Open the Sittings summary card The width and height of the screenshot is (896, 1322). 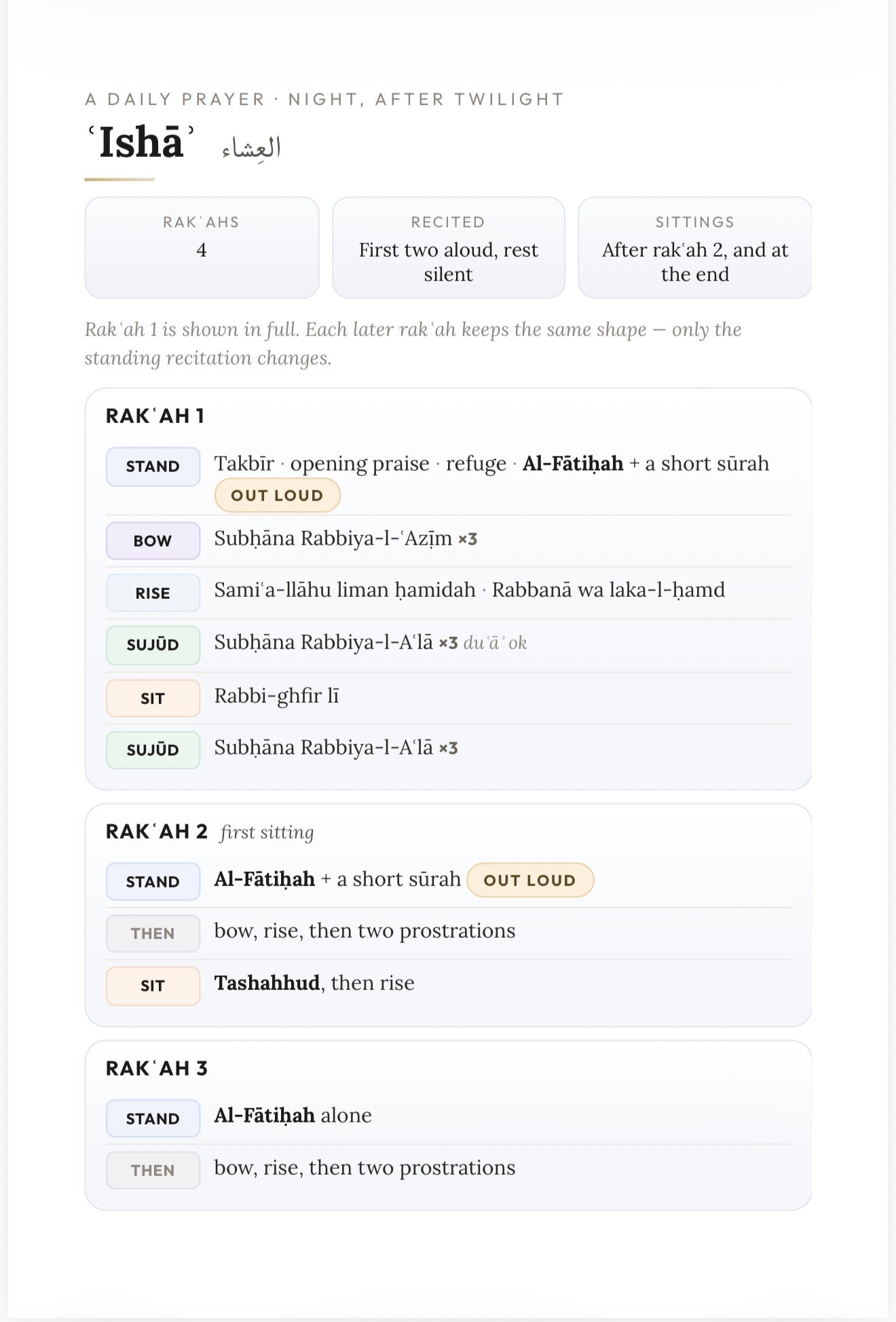tap(694, 248)
